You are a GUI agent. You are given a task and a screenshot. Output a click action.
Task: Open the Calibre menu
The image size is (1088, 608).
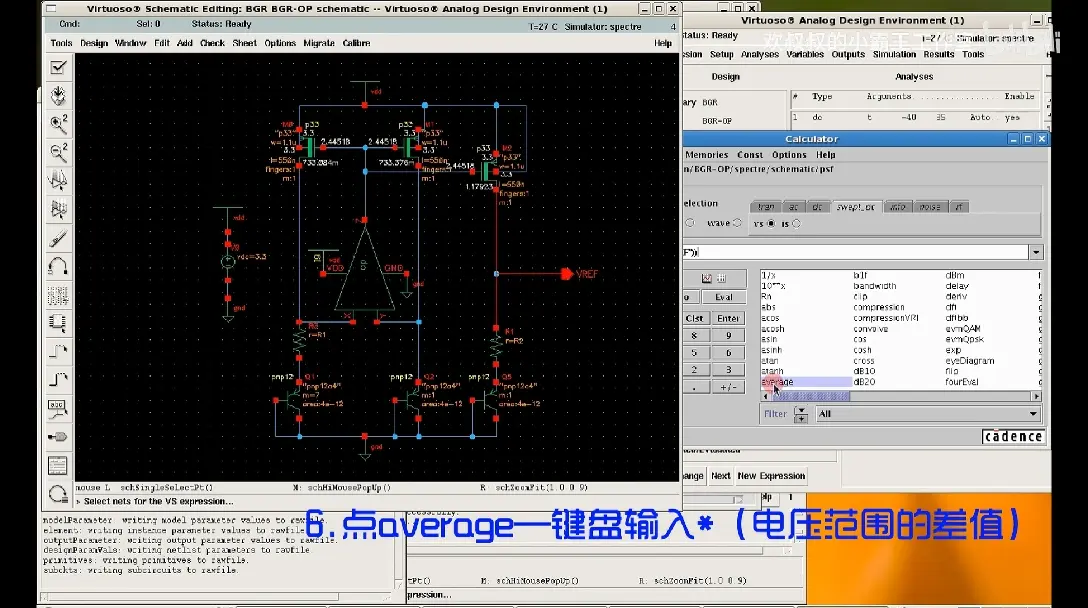(x=356, y=43)
